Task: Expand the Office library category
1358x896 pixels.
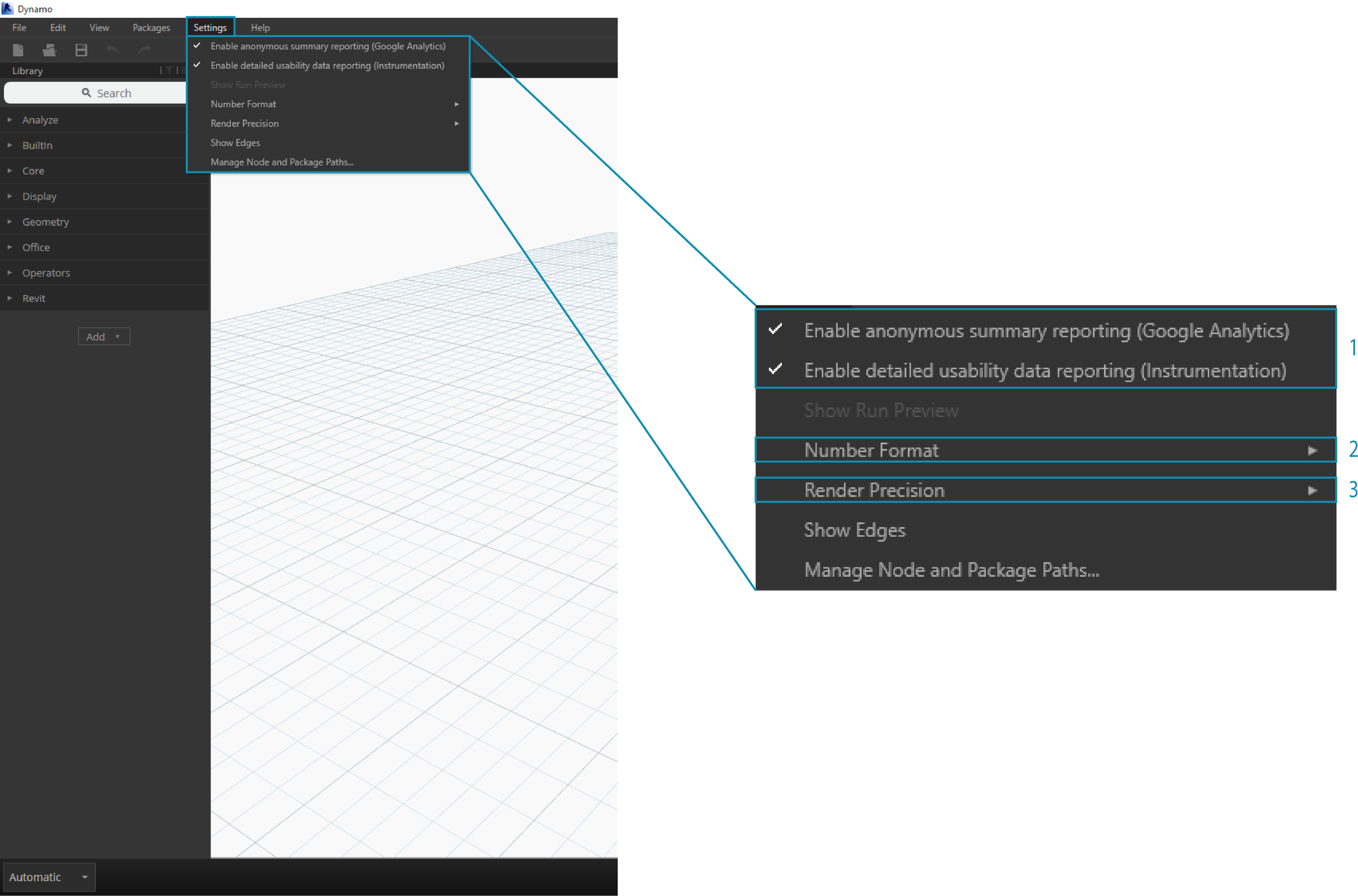Action: (x=105, y=248)
